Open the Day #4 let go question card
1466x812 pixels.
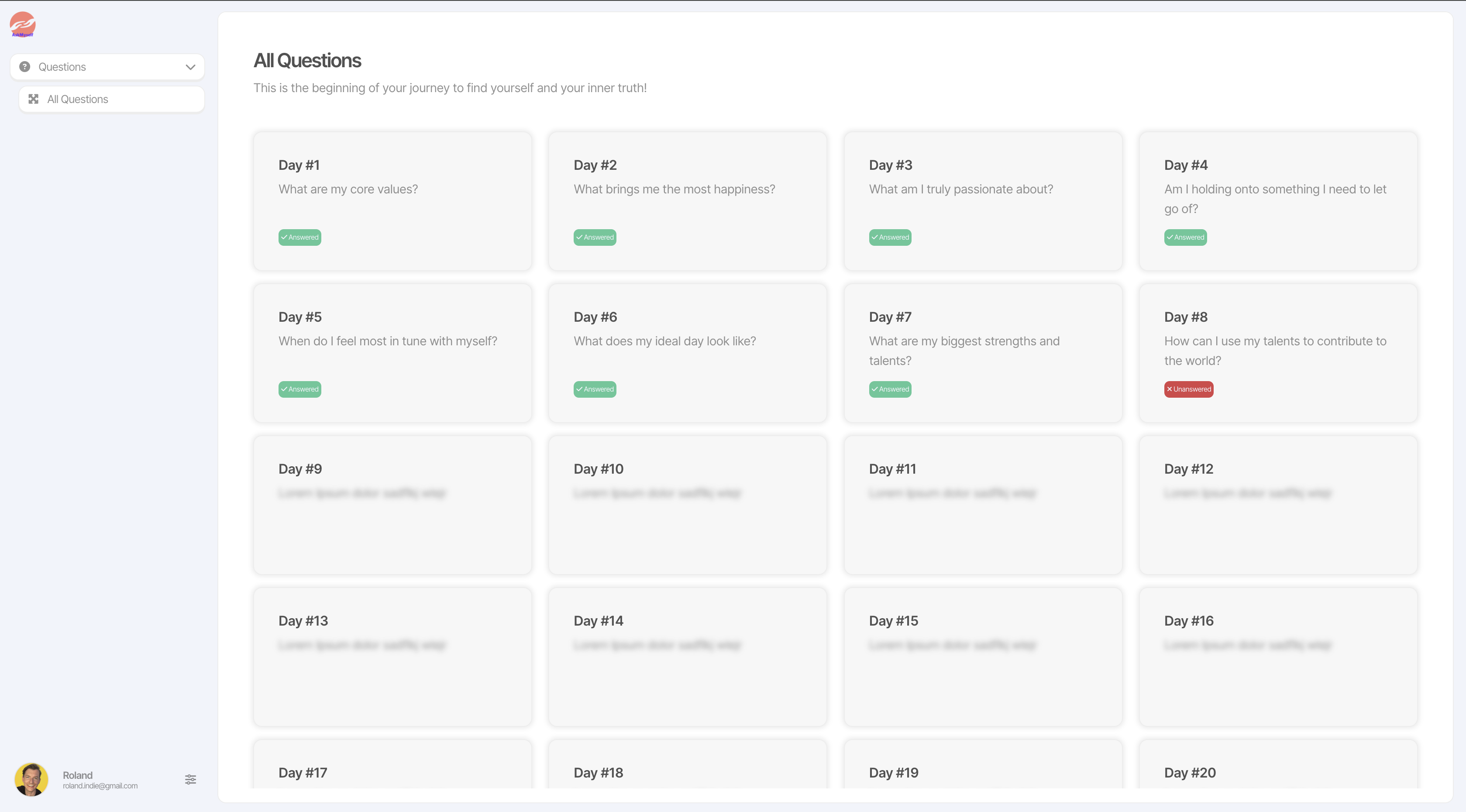click(x=1278, y=201)
